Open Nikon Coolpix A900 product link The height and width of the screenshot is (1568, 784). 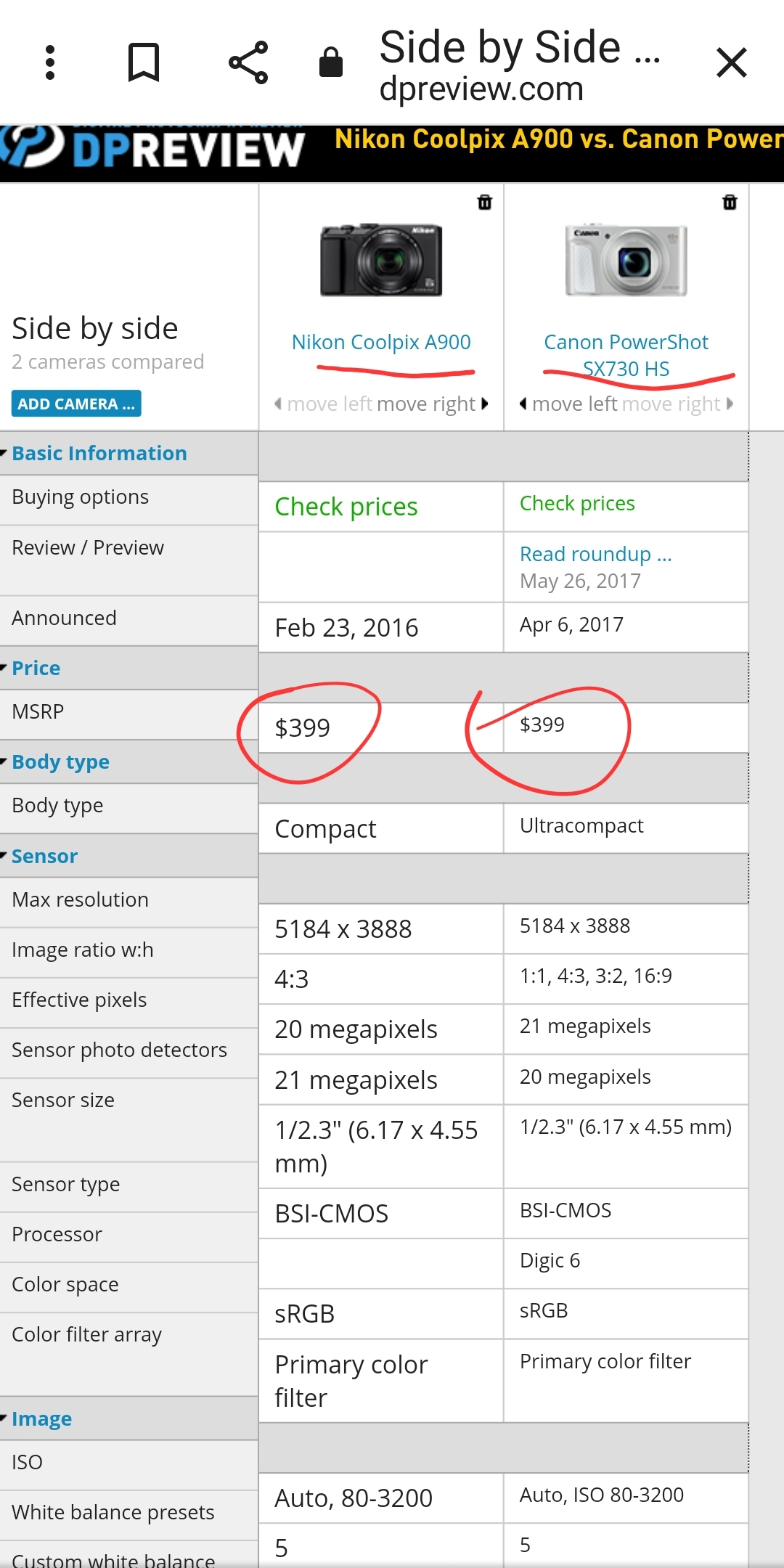[x=381, y=342]
